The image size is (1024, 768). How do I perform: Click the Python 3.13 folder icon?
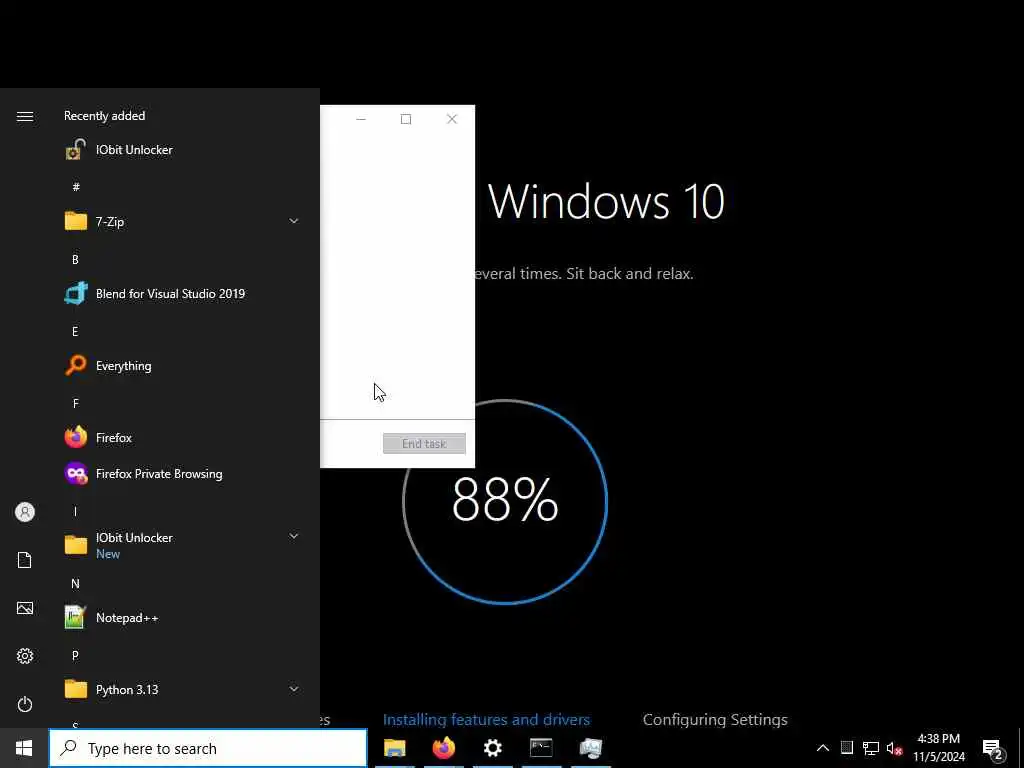tap(76, 689)
